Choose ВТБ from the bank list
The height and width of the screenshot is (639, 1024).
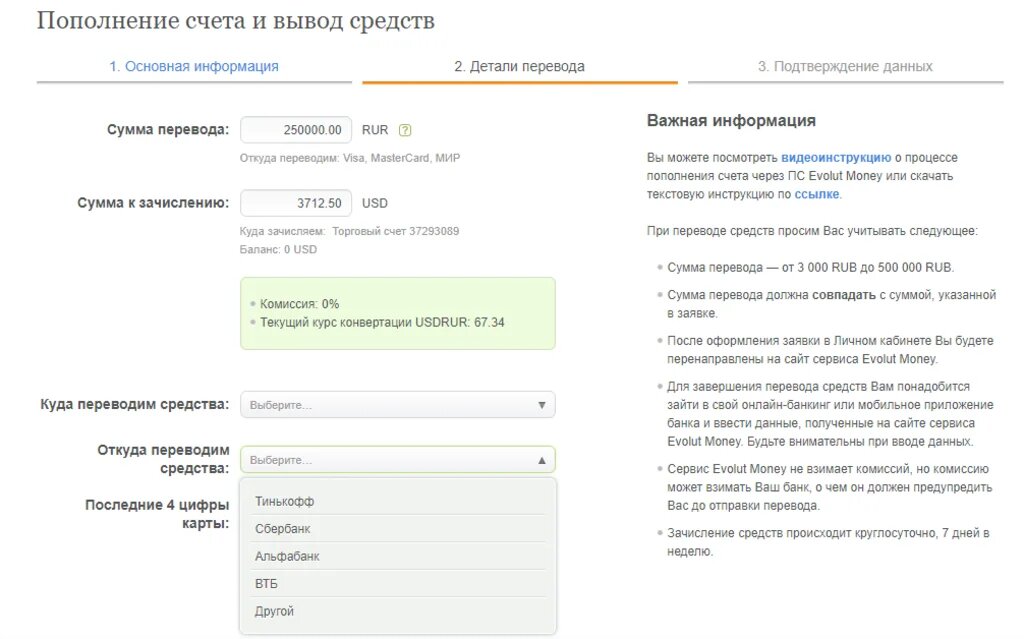click(x=398, y=583)
